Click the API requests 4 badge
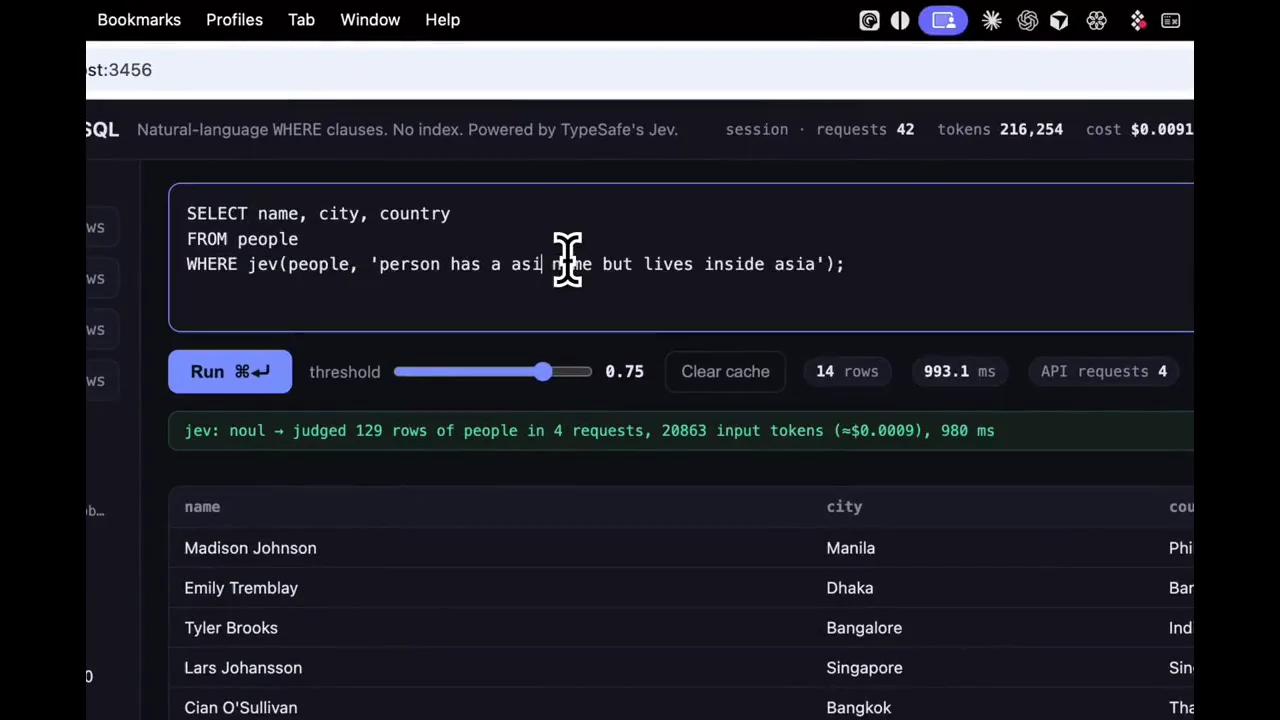The image size is (1280, 720). click(x=1104, y=371)
